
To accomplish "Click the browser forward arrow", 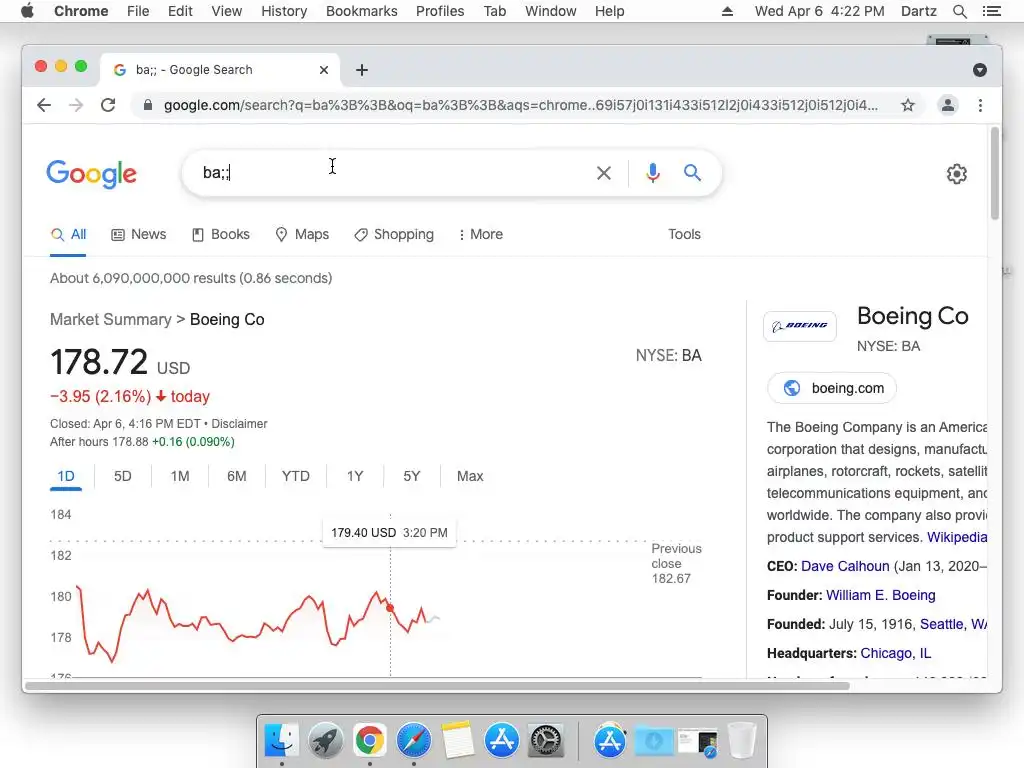I will (x=76, y=105).
